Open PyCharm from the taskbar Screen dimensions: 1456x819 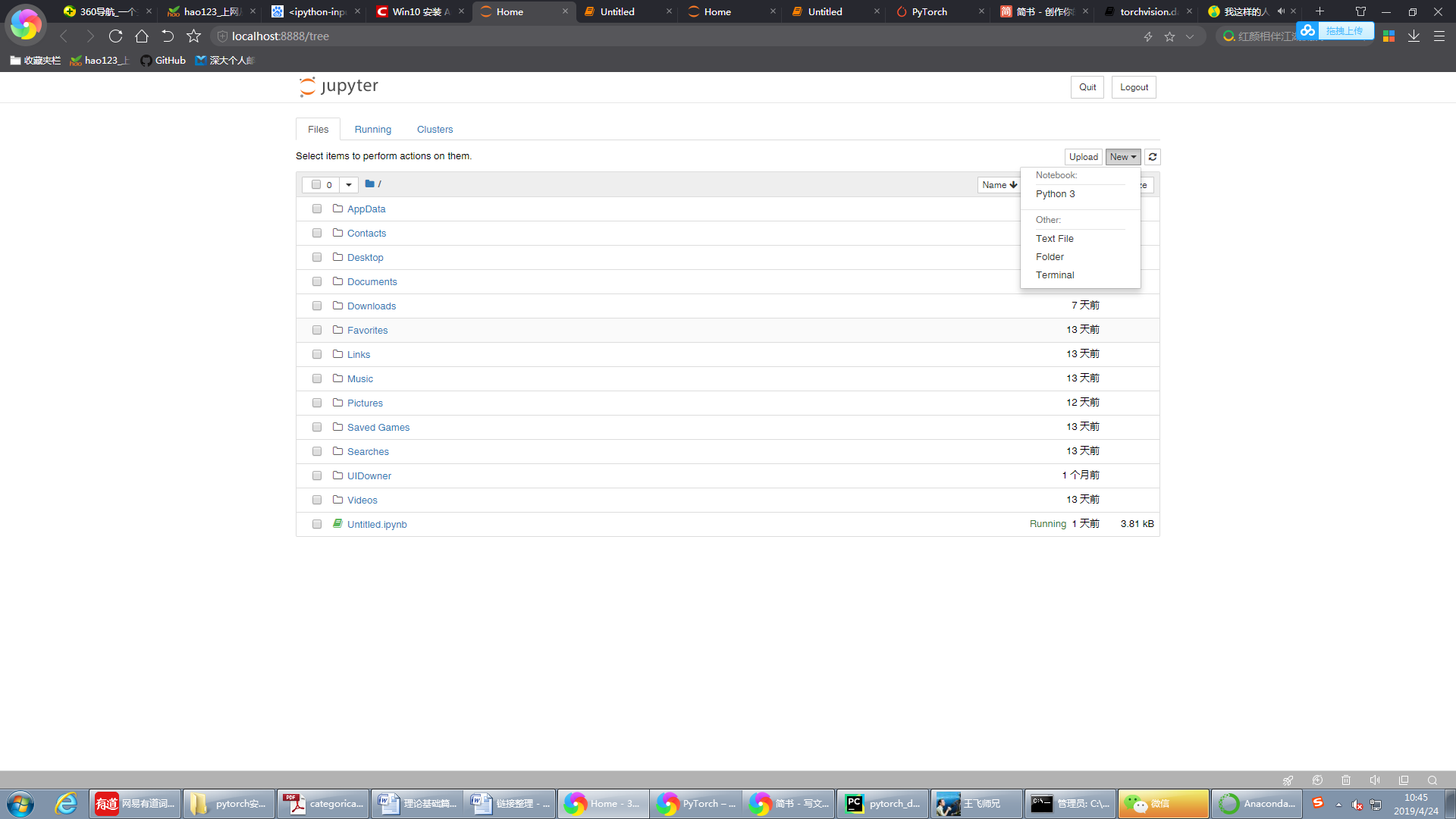coord(882,803)
